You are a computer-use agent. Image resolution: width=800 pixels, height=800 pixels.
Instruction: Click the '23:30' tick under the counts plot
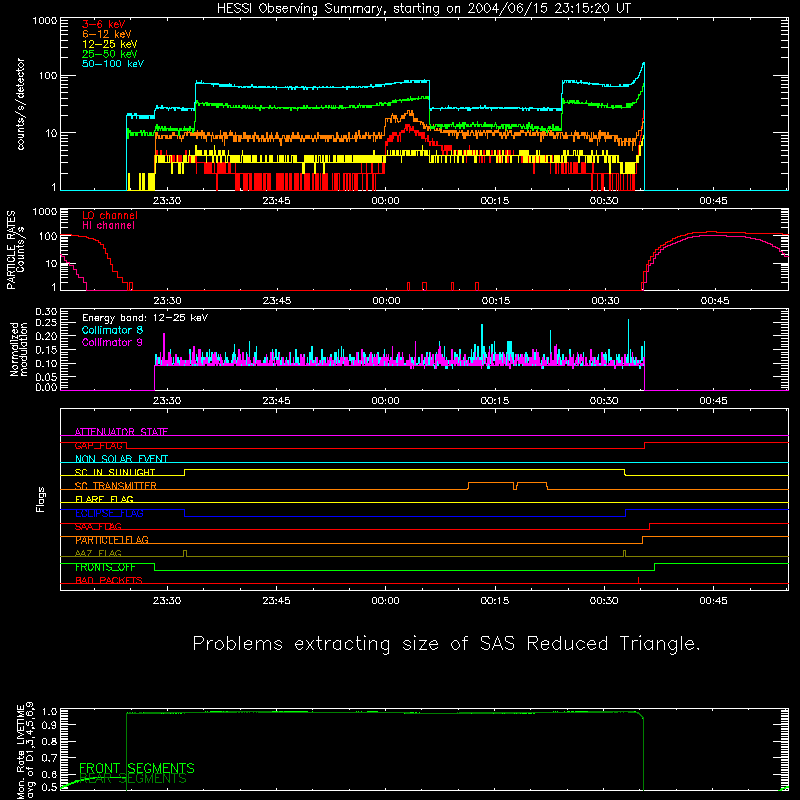pos(167,201)
